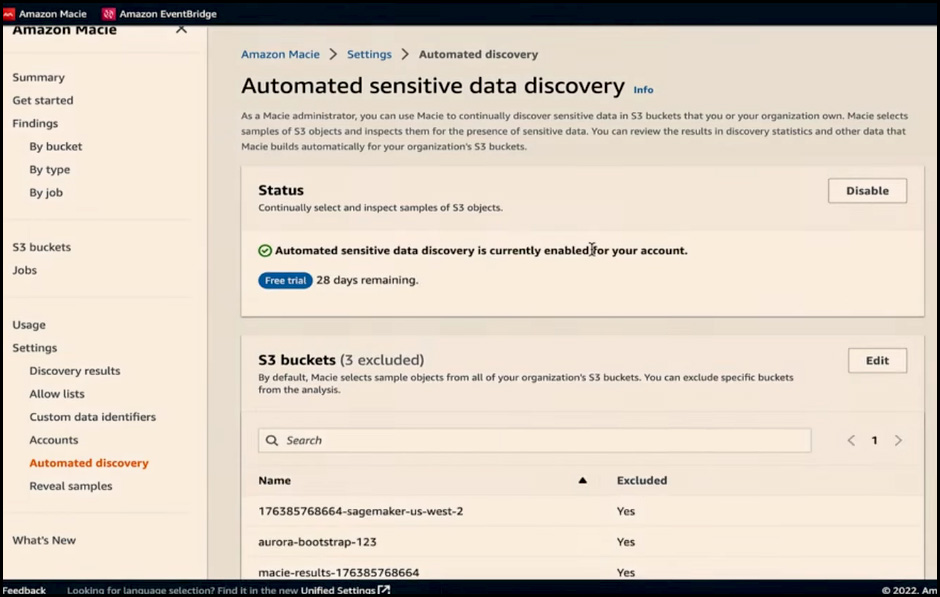Screen dimensions: 940x597
Task: Open the Amazon EventBridge shortcut icon
Action: [109, 13]
